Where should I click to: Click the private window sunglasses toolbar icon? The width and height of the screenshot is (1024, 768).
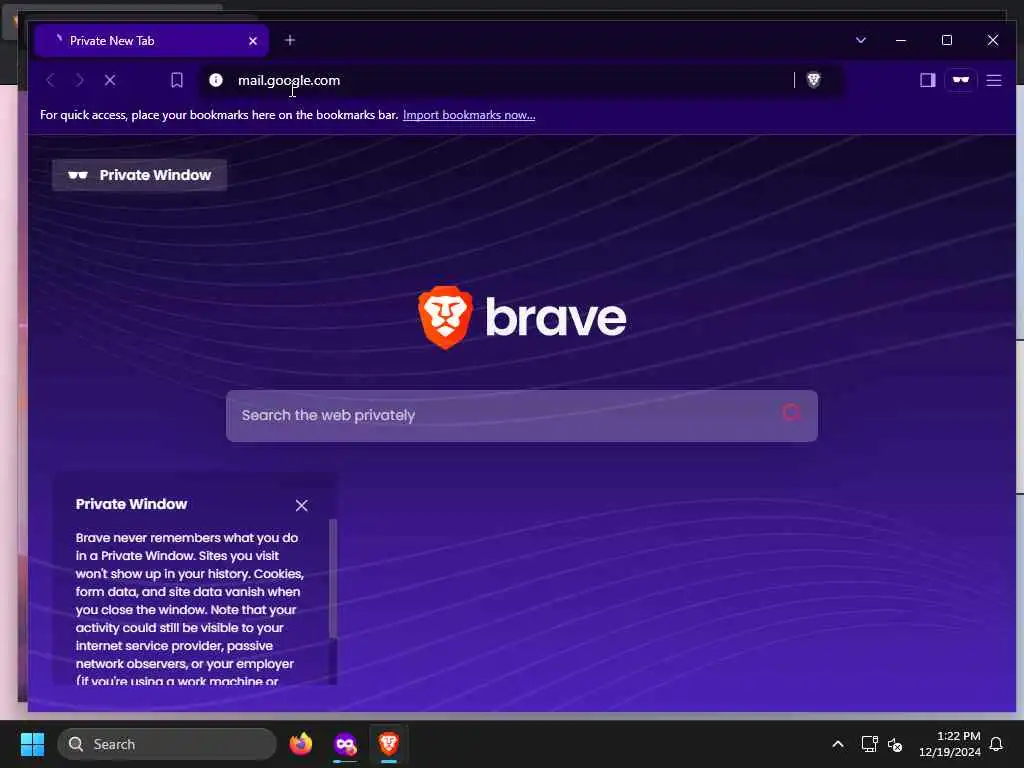[x=961, y=80]
